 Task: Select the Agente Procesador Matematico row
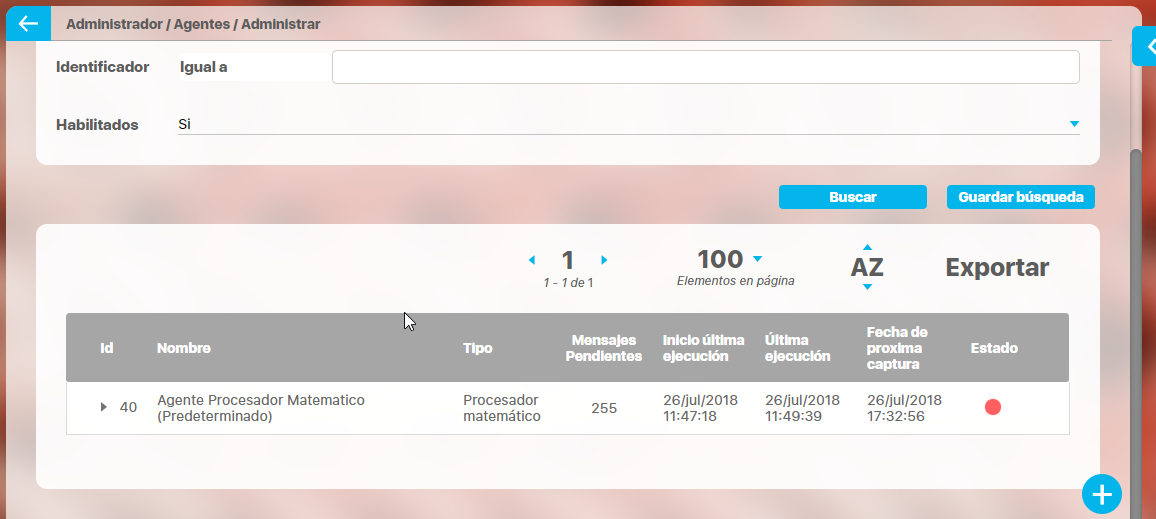tap(261, 407)
